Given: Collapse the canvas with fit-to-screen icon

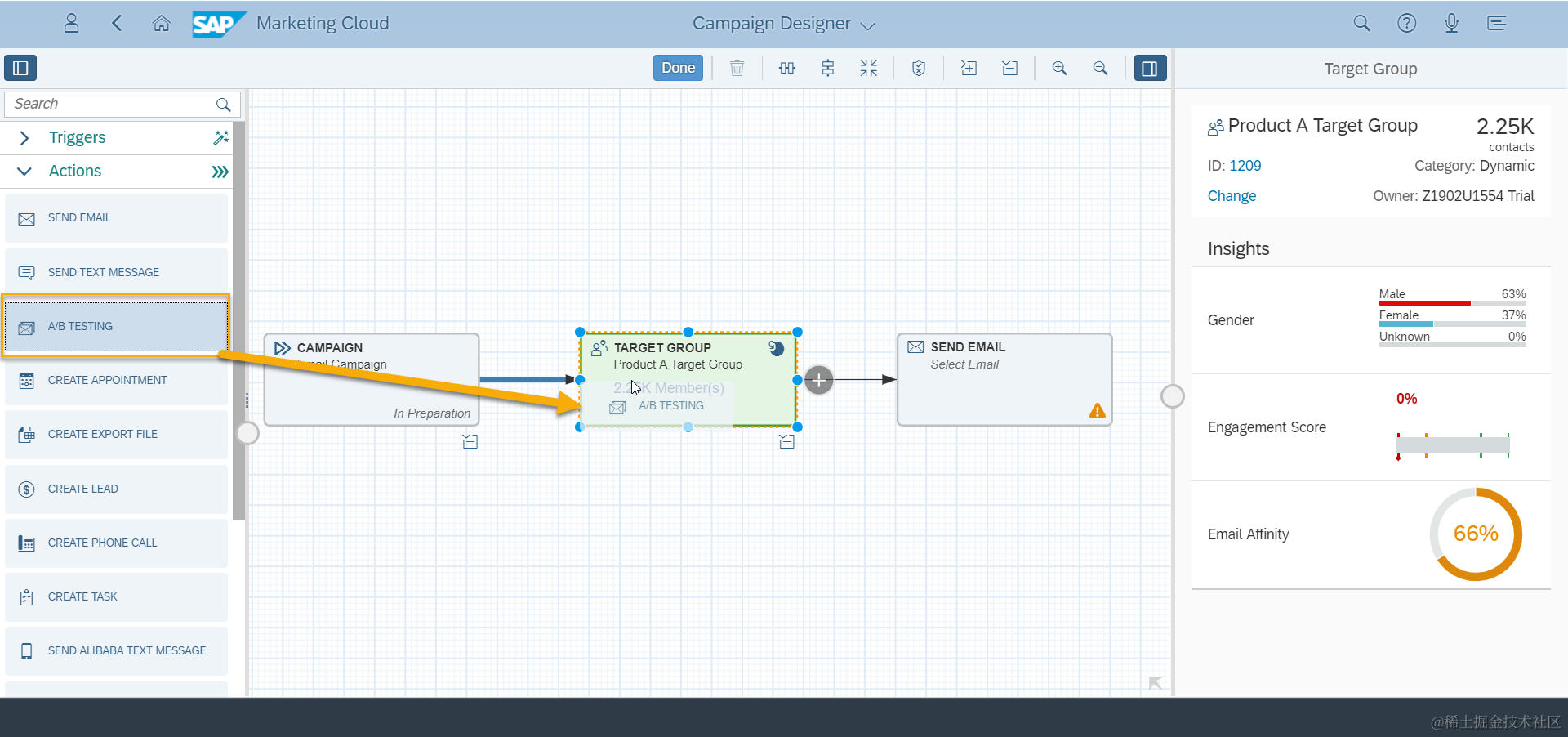Looking at the screenshot, I should 868,68.
